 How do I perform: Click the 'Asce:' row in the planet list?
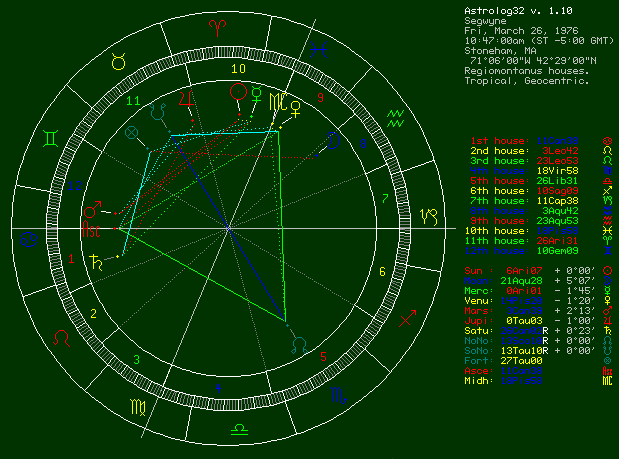pos(538,371)
